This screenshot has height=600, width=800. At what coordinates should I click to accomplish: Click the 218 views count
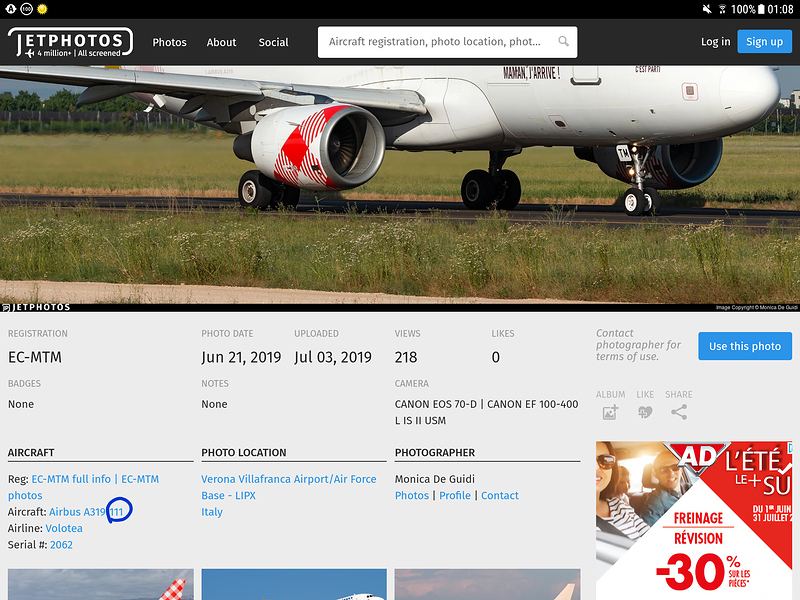pos(406,357)
